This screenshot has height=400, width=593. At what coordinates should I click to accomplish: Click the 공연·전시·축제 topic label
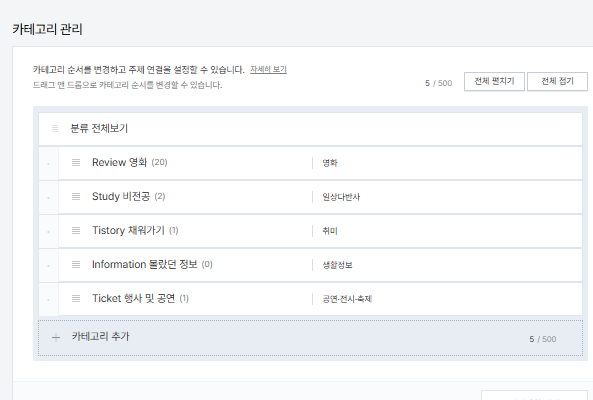tap(347, 299)
